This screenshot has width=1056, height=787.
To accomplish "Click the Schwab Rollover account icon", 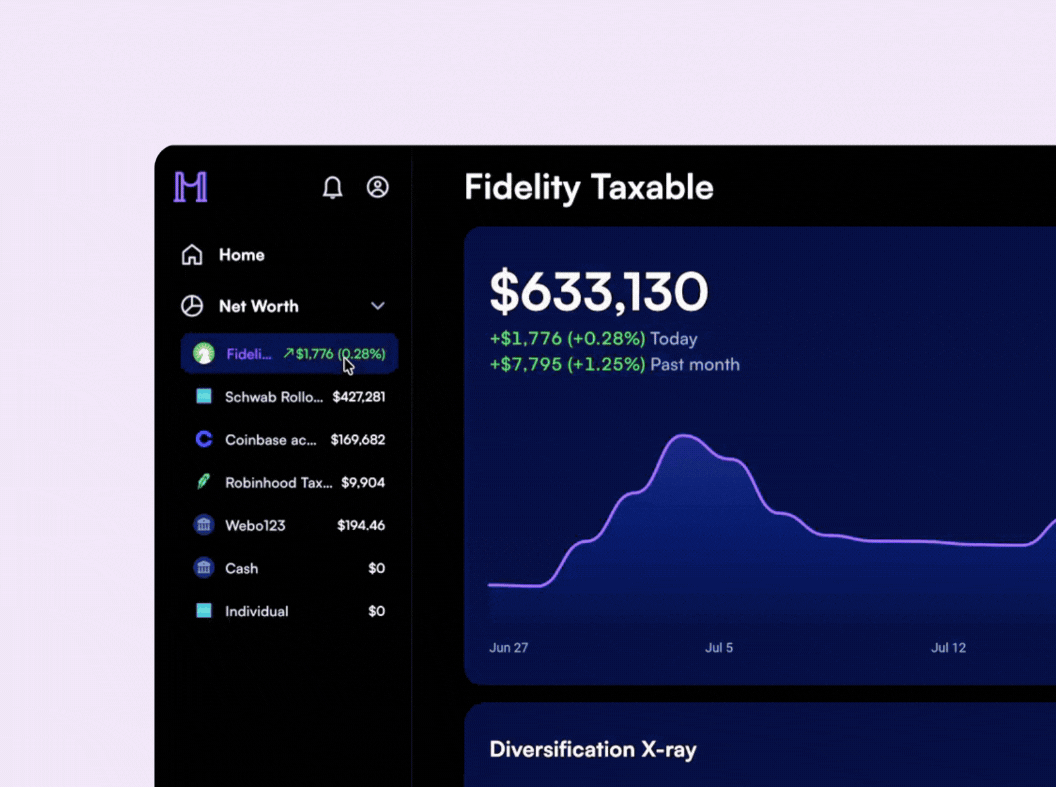I will pos(203,396).
